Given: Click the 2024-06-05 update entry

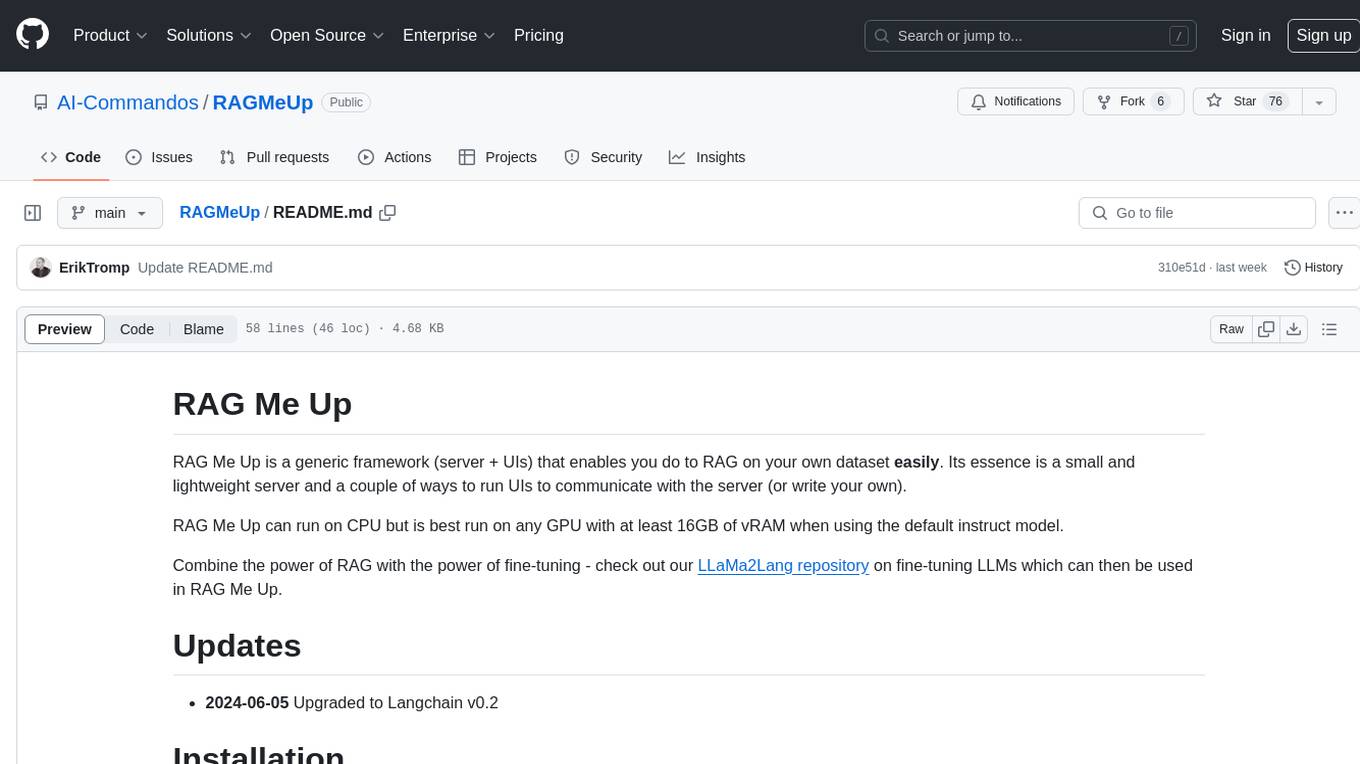Looking at the screenshot, I should [352, 702].
